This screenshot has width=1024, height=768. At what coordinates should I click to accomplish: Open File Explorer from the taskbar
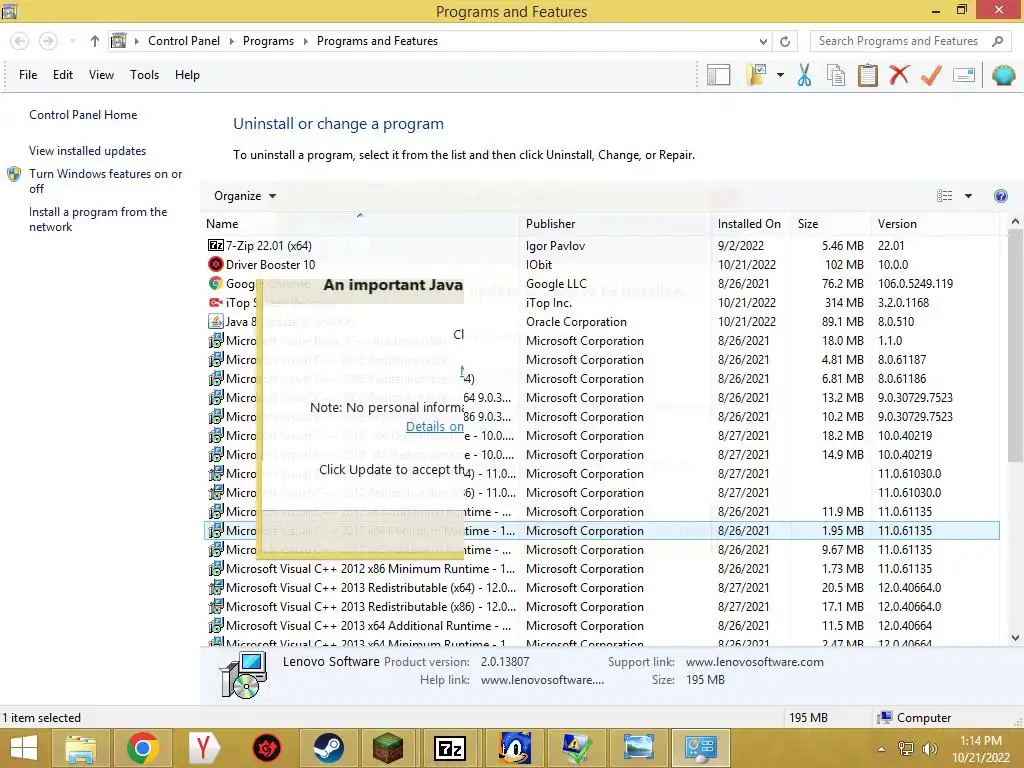click(80, 748)
